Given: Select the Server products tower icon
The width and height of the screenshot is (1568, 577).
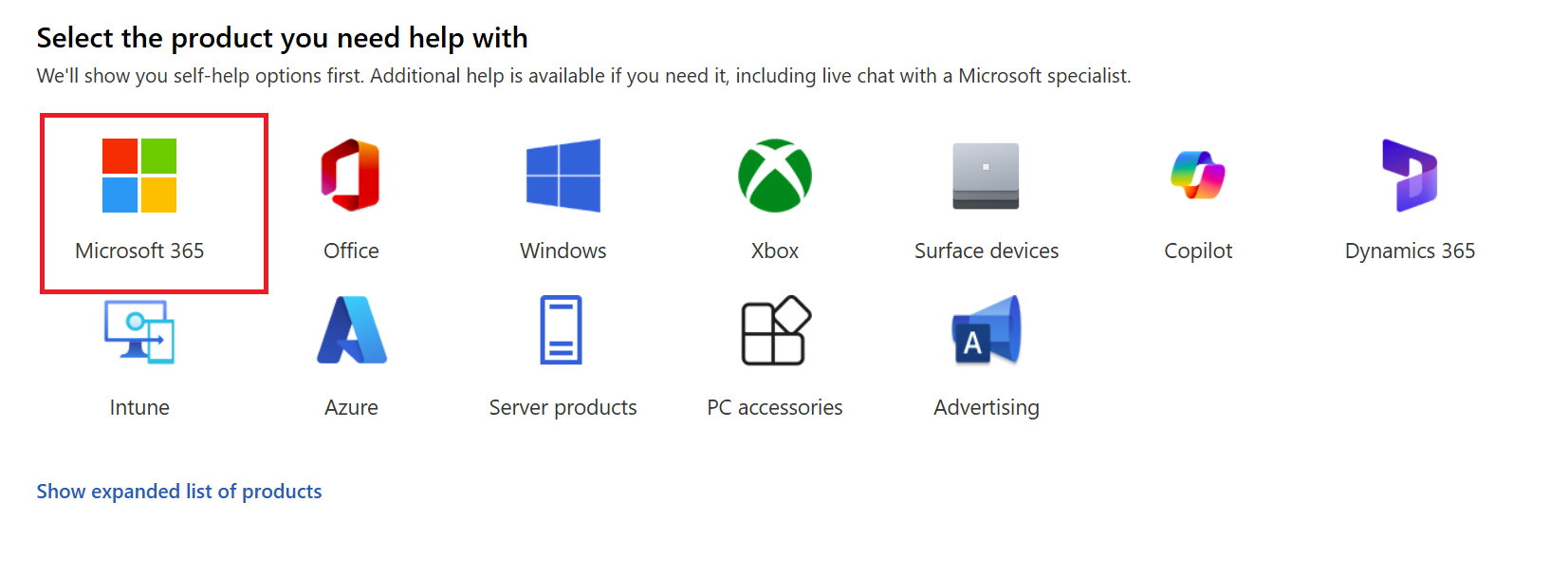Looking at the screenshot, I should [562, 330].
